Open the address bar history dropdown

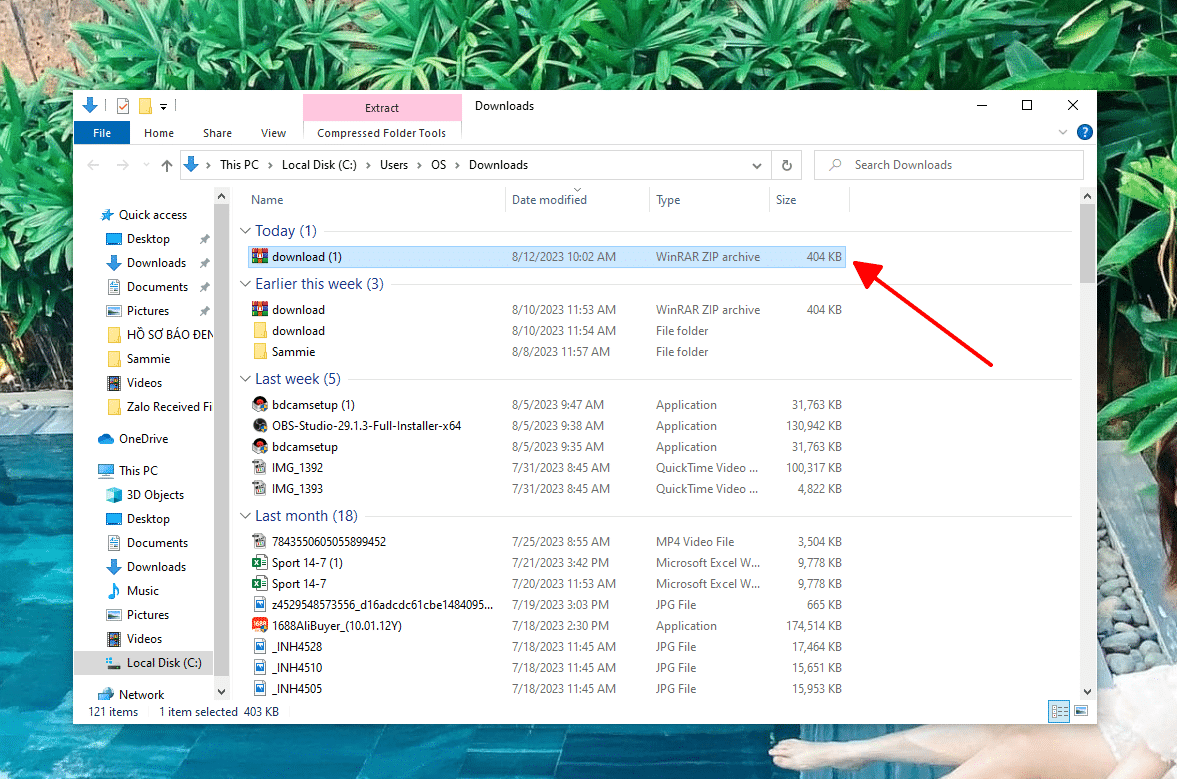(x=760, y=165)
